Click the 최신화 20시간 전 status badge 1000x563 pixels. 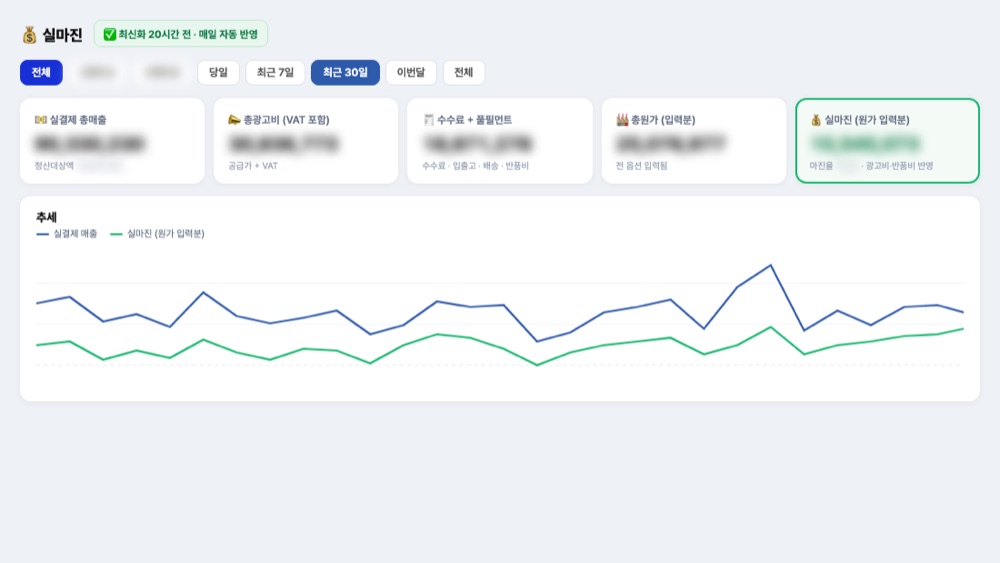[180, 34]
